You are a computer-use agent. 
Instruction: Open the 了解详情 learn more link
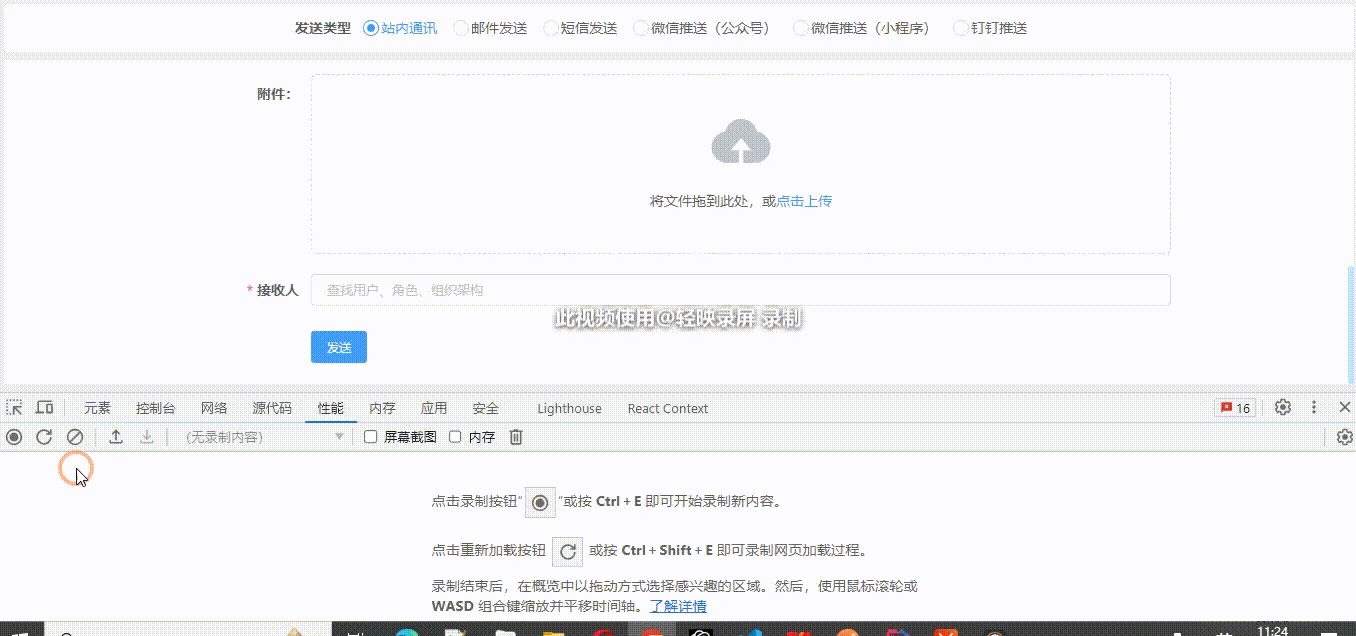point(677,606)
